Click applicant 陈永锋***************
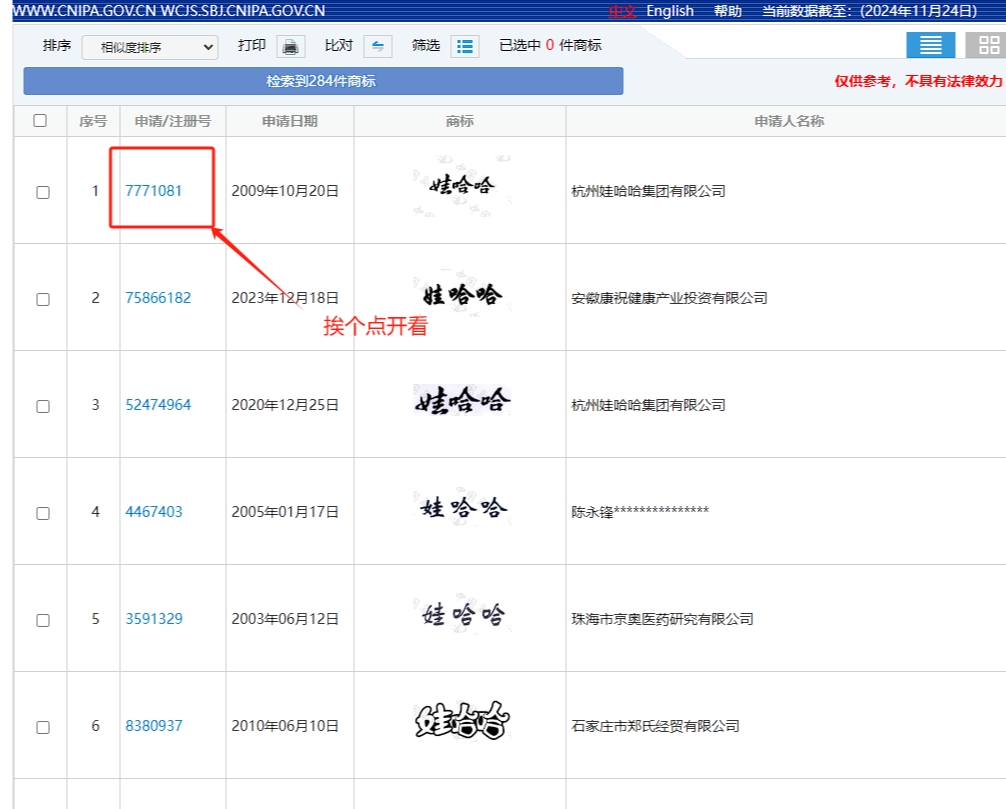Screen dimensions: 1006x809 coord(640,511)
